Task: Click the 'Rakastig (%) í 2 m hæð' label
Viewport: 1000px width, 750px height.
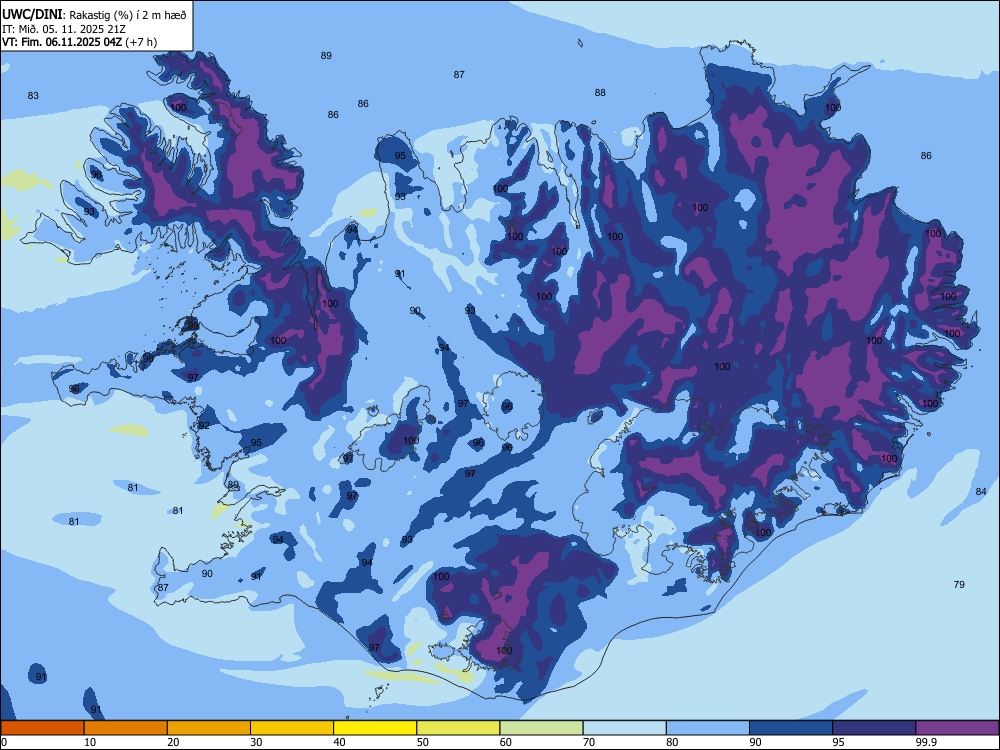Action: [x=128, y=15]
